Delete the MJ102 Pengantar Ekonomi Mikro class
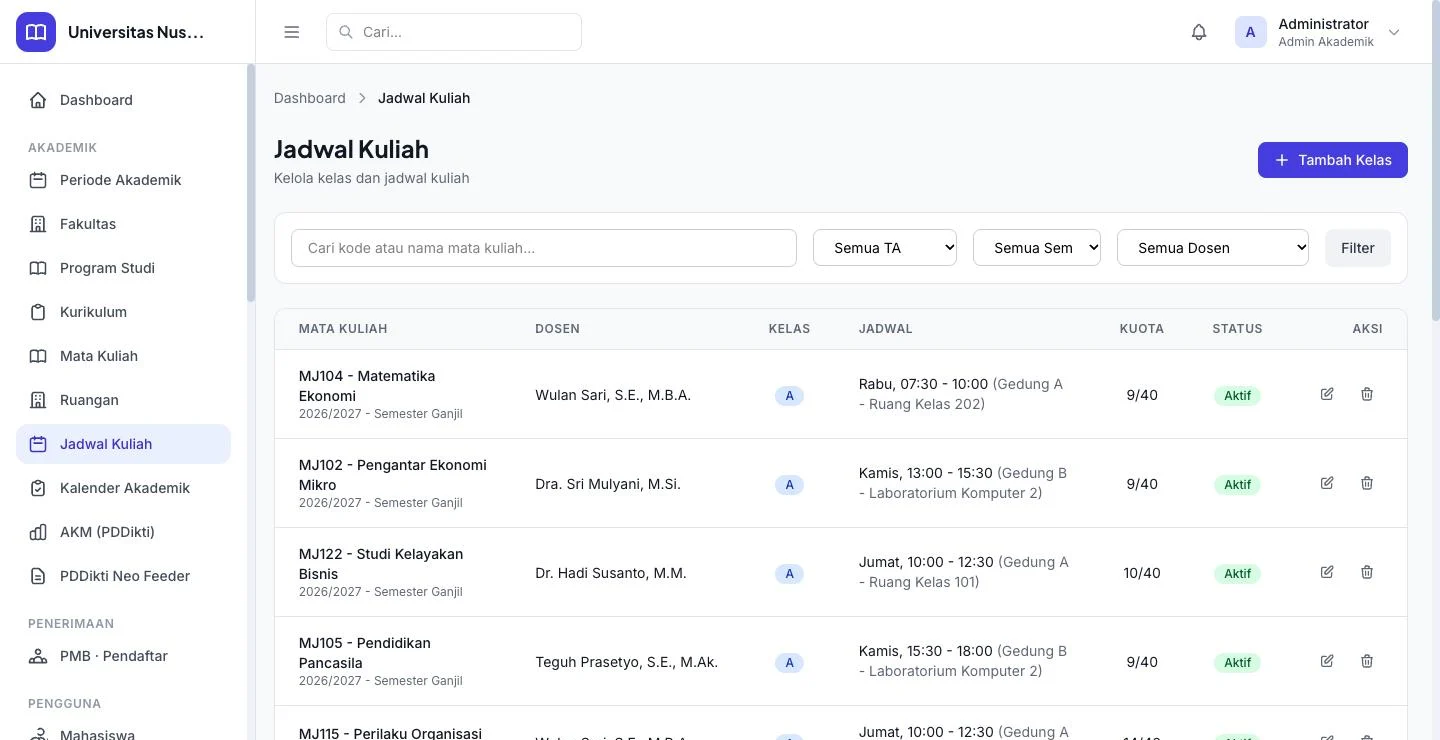The width and height of the screenshot is (1440, 740). [x=1367, y=483]
